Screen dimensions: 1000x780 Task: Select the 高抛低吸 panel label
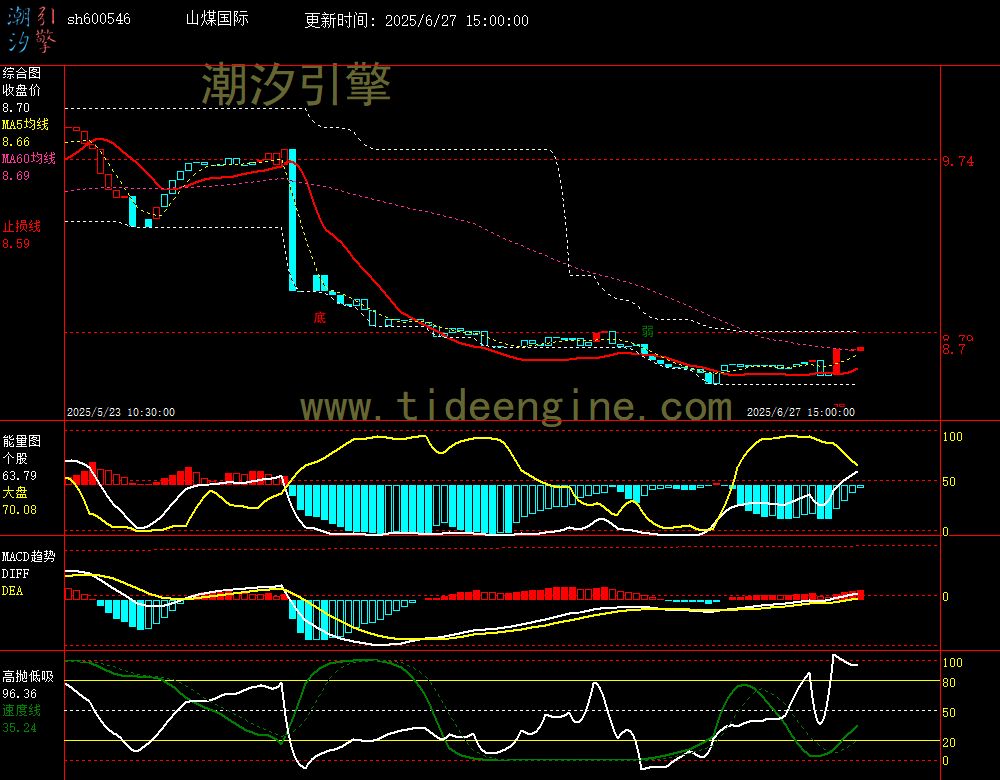29,676
